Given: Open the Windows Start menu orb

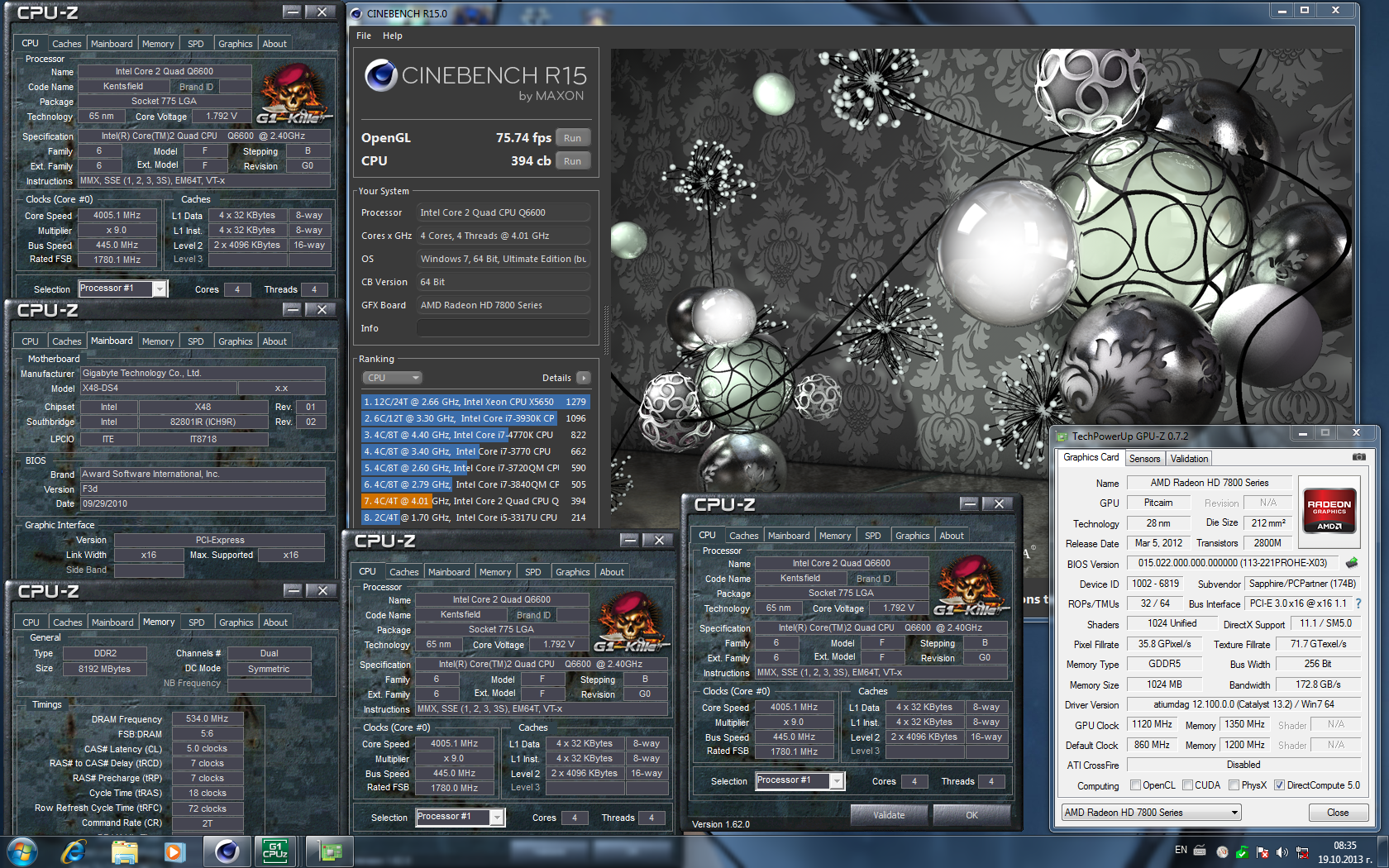Looking at the screenshot, I should tap(21, 851).
